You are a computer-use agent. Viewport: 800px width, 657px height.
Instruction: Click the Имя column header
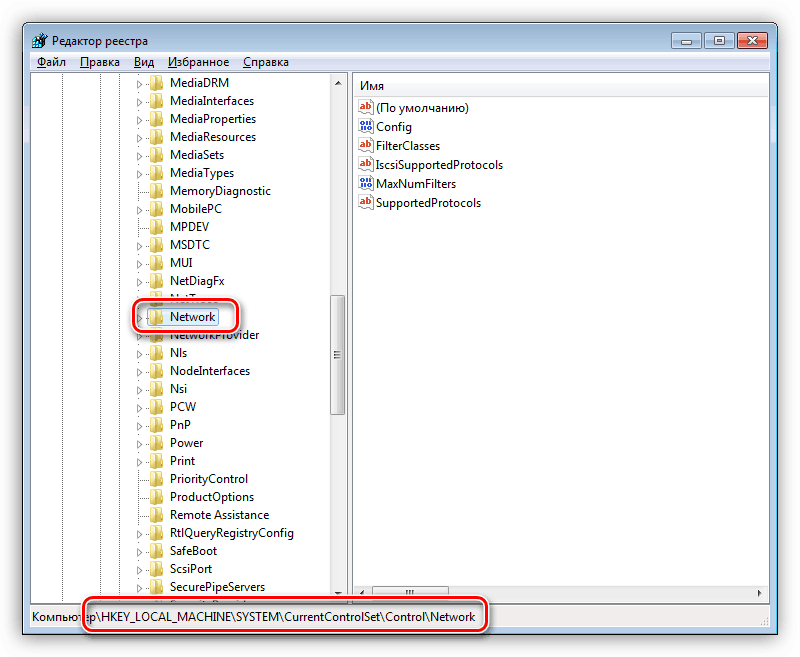(372, 85)
